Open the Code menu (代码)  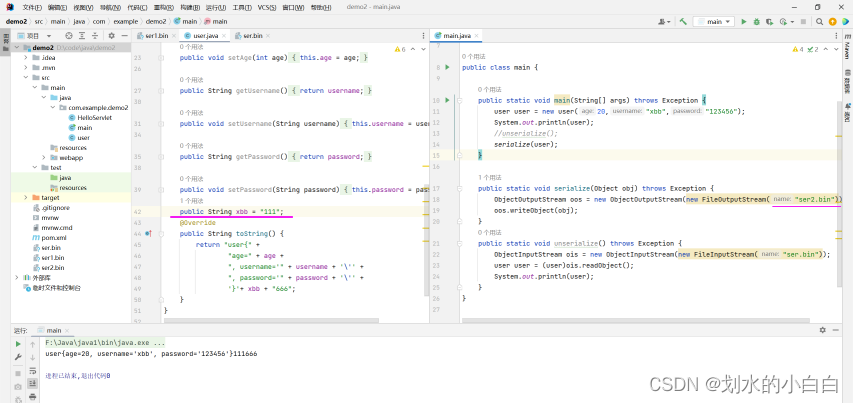point(137,8)
